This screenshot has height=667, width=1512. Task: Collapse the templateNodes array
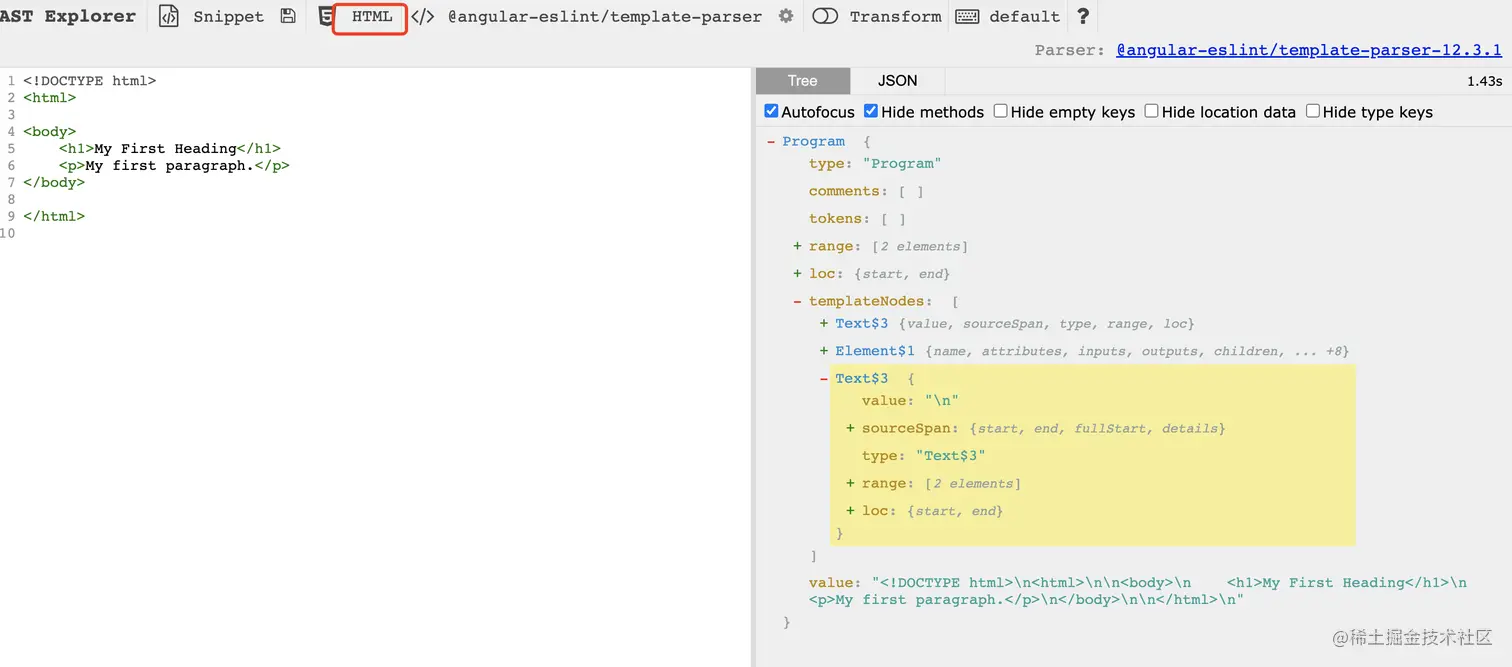[797, 301]
